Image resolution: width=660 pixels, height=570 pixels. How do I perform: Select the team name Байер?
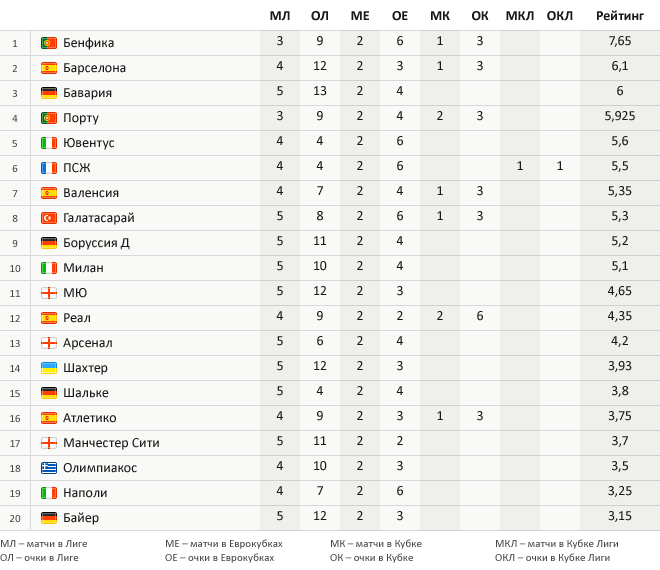[81, 518]
